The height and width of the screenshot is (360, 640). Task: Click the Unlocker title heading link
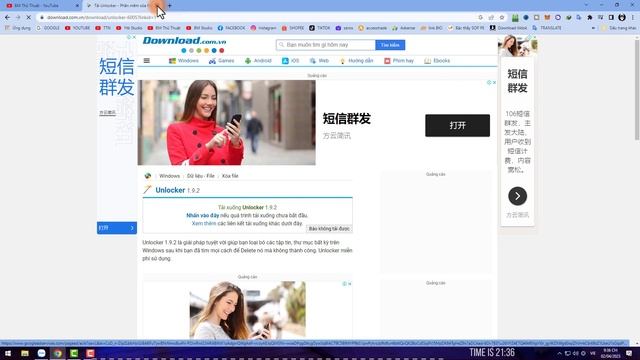tap(170, 190)
